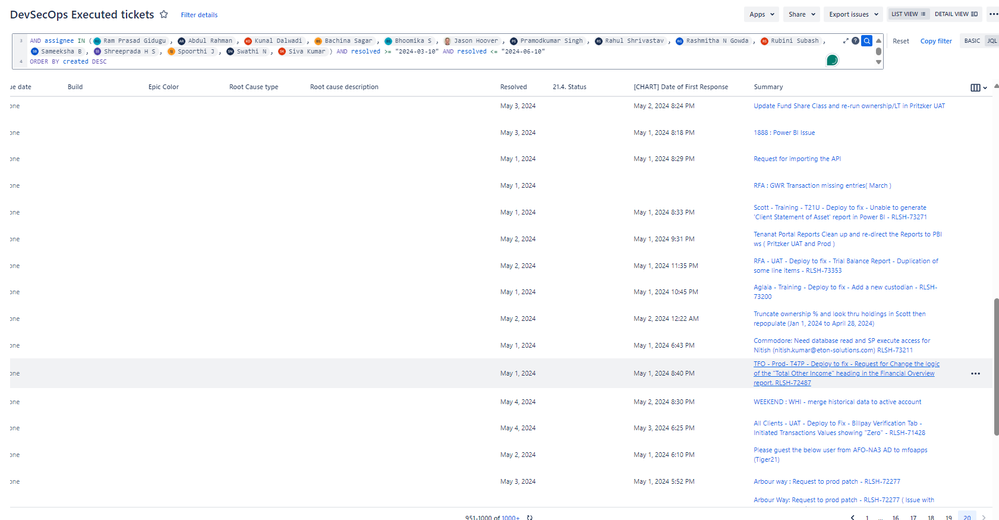
Task: Open 'Truncate ownership %' ticket
Action: click(x=840, y=319)
